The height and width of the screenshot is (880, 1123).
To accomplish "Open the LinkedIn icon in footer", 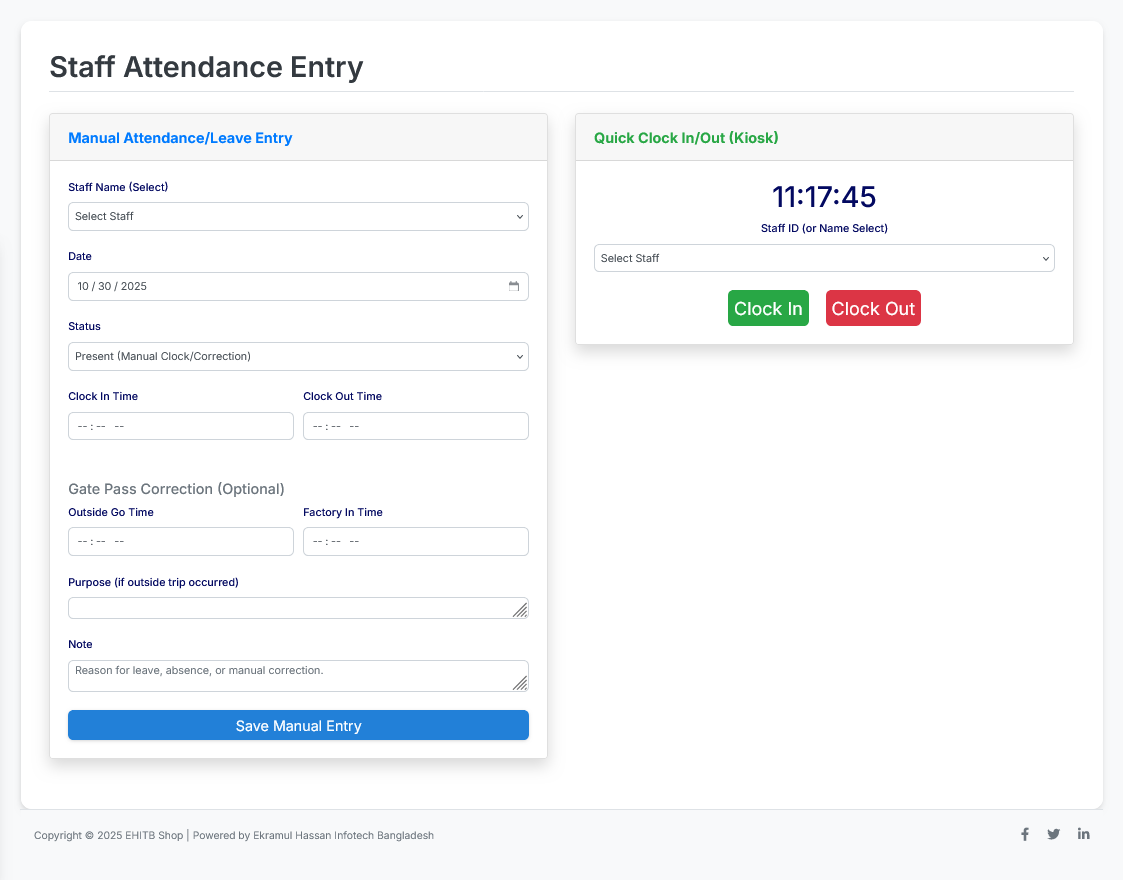I will [x=1084, y=835].
